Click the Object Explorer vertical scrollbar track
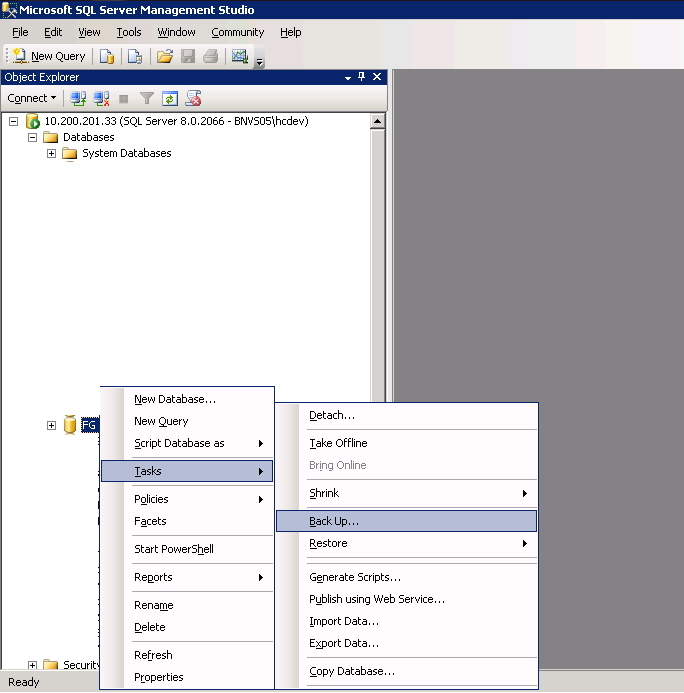684x693 pixels. click(378, 265)
